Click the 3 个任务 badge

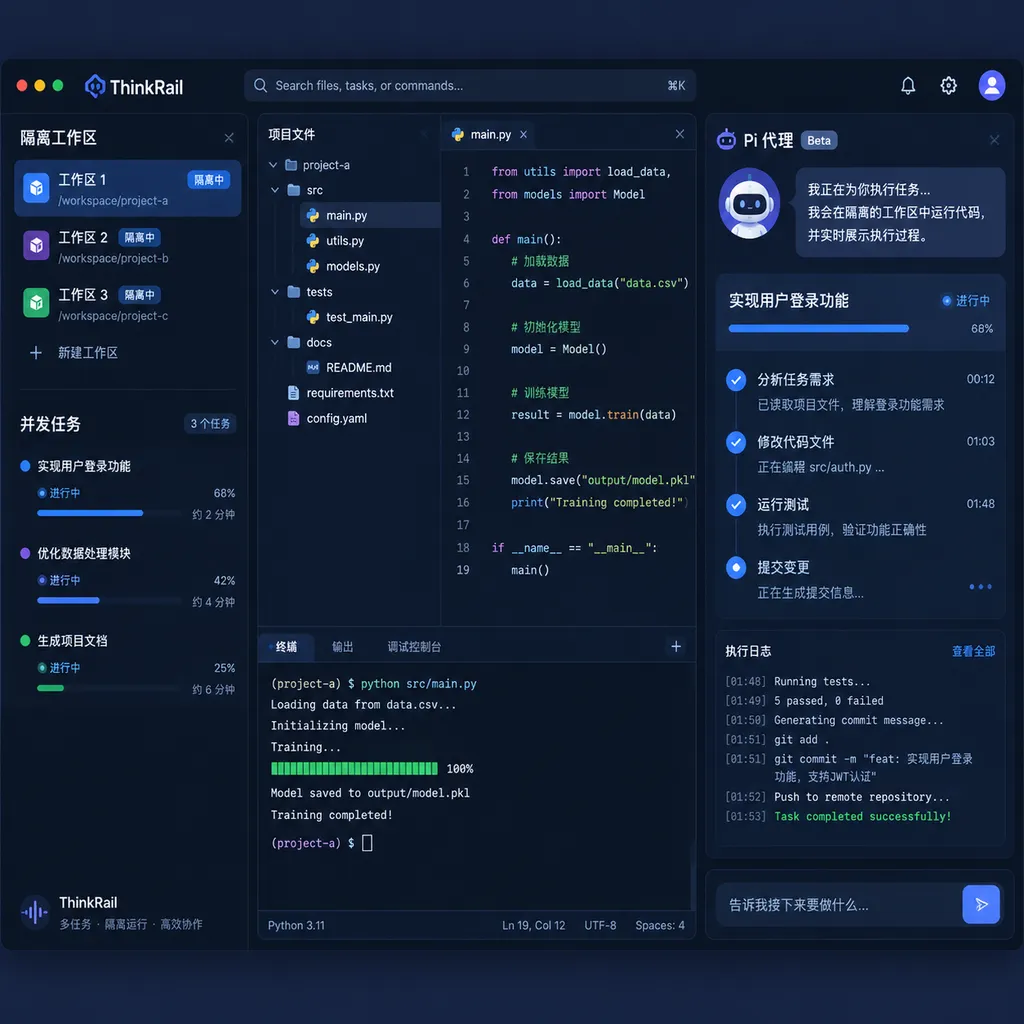coord(210,424)
